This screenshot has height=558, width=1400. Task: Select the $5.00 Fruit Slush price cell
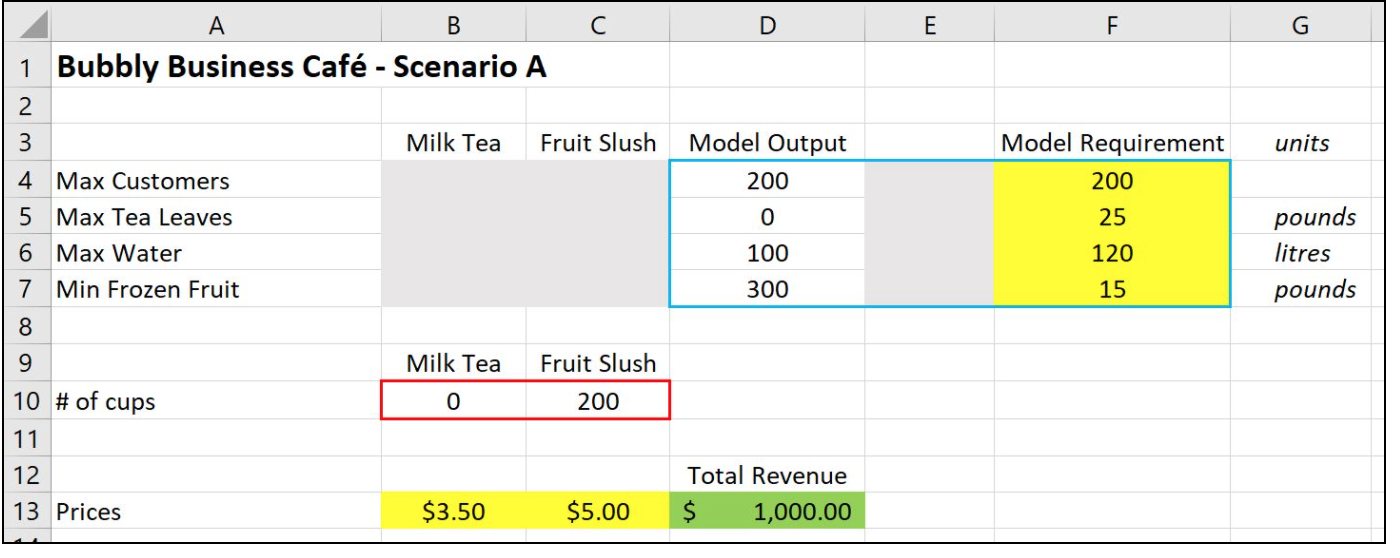598,511
